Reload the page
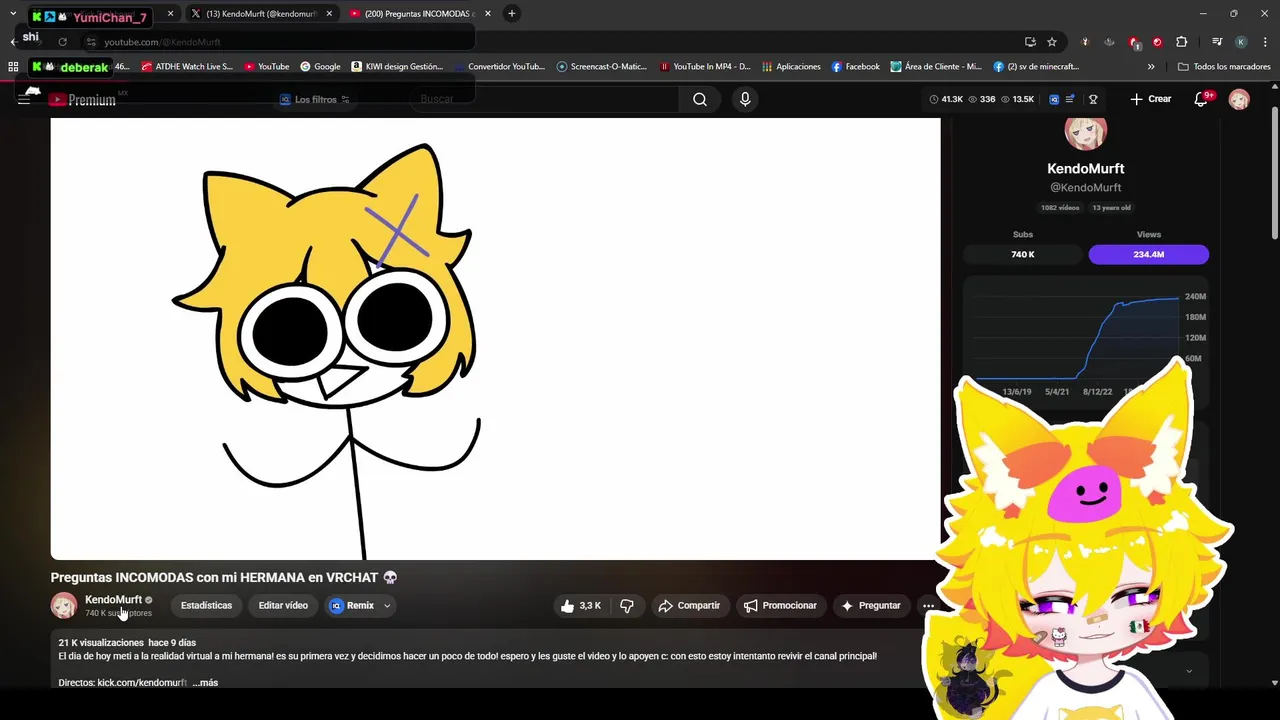This screenshot has width=1280, height=720. (62, 42)
